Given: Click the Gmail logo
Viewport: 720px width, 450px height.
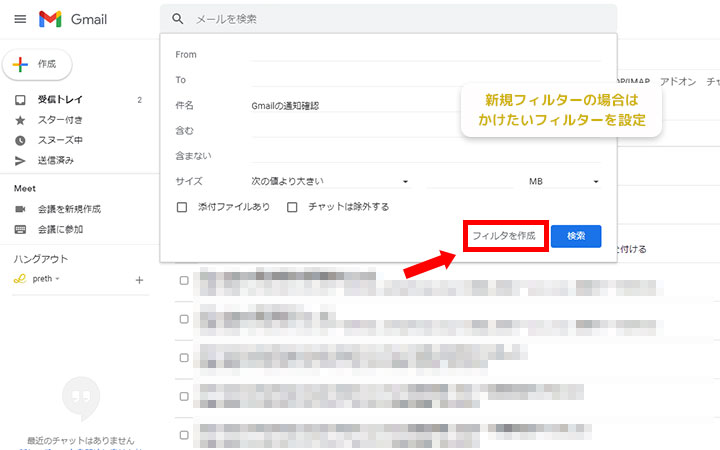Looking at the screenshot, I should click(73, 19).
